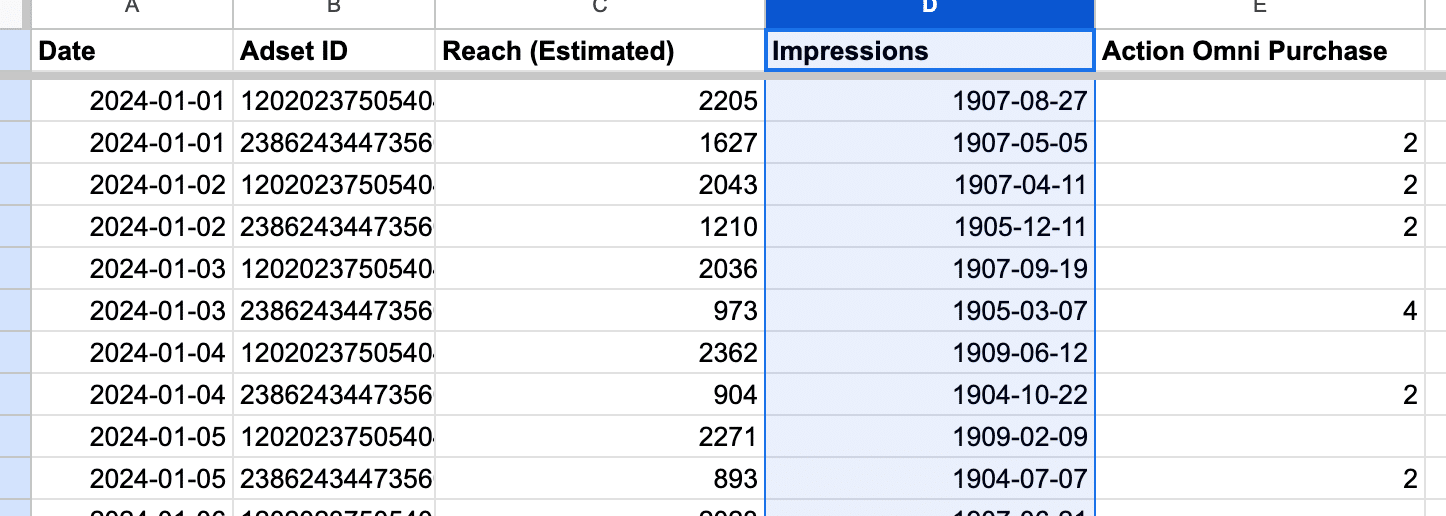The height and width of the screenshot is (516, 1446).
Task: Select the reach cell showing 2271
Action: (x=600, y=437)
